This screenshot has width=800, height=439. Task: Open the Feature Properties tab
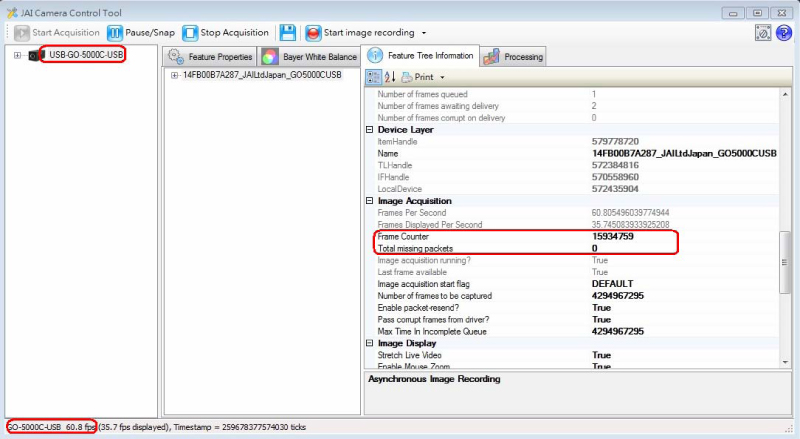click(210, 56)
